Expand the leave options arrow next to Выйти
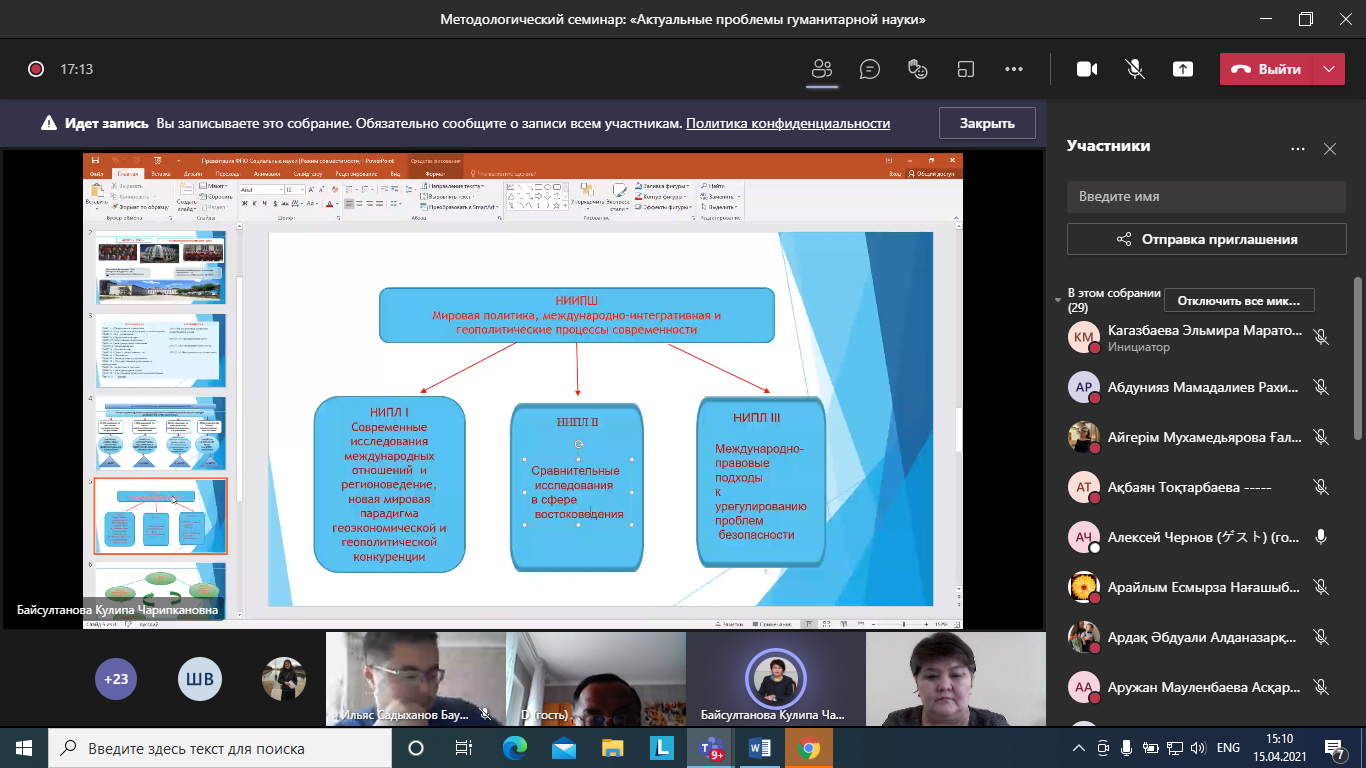Viewport: 1366px width, 768px height. pos(1328,69)
